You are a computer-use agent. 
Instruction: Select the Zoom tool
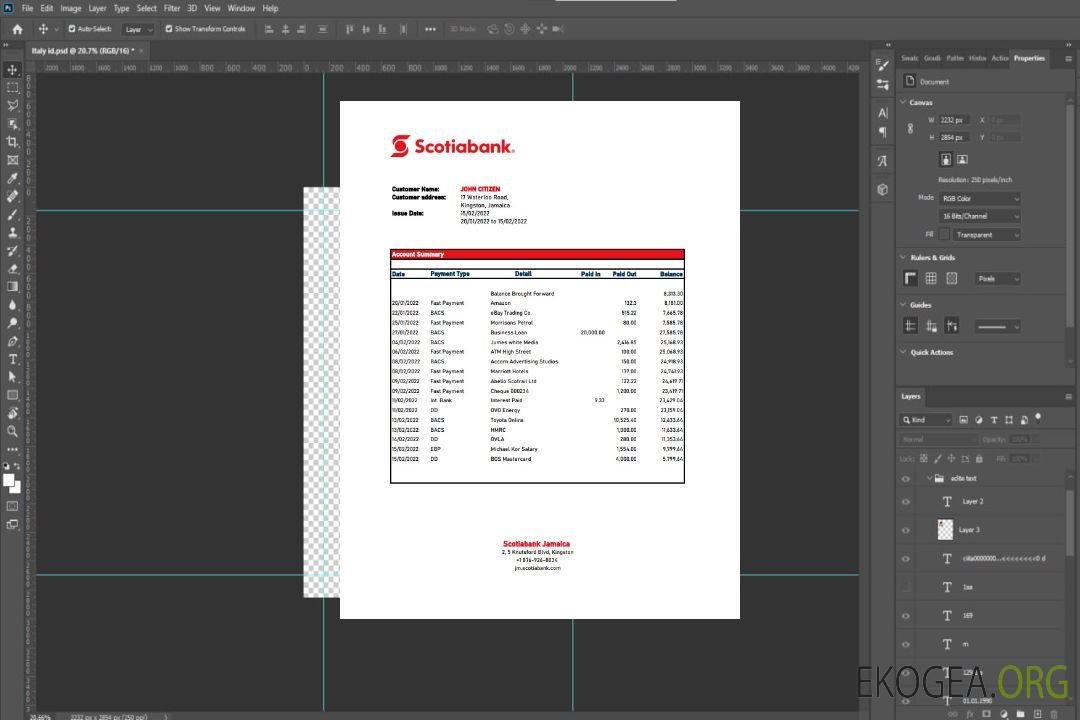13,431
